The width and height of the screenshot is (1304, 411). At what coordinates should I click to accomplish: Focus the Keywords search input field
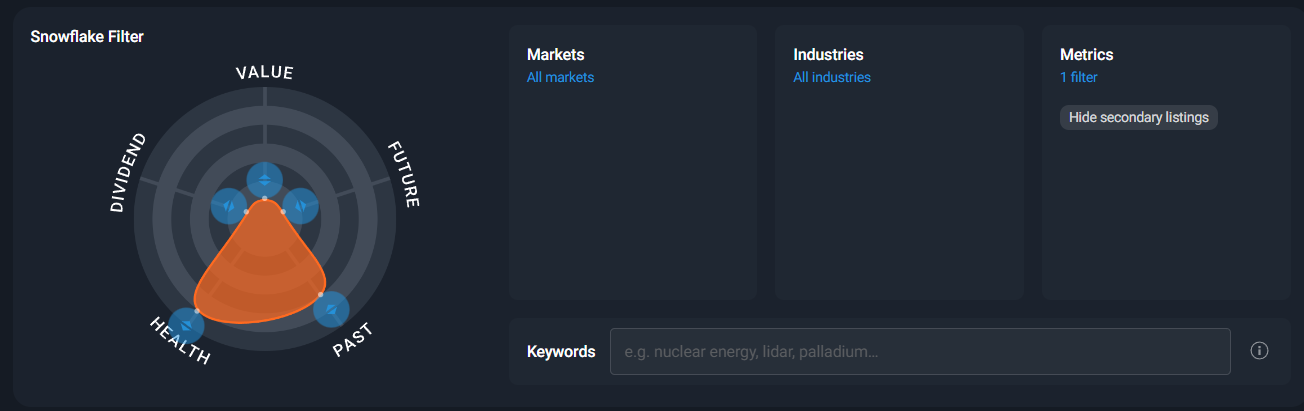coord(919,352)
